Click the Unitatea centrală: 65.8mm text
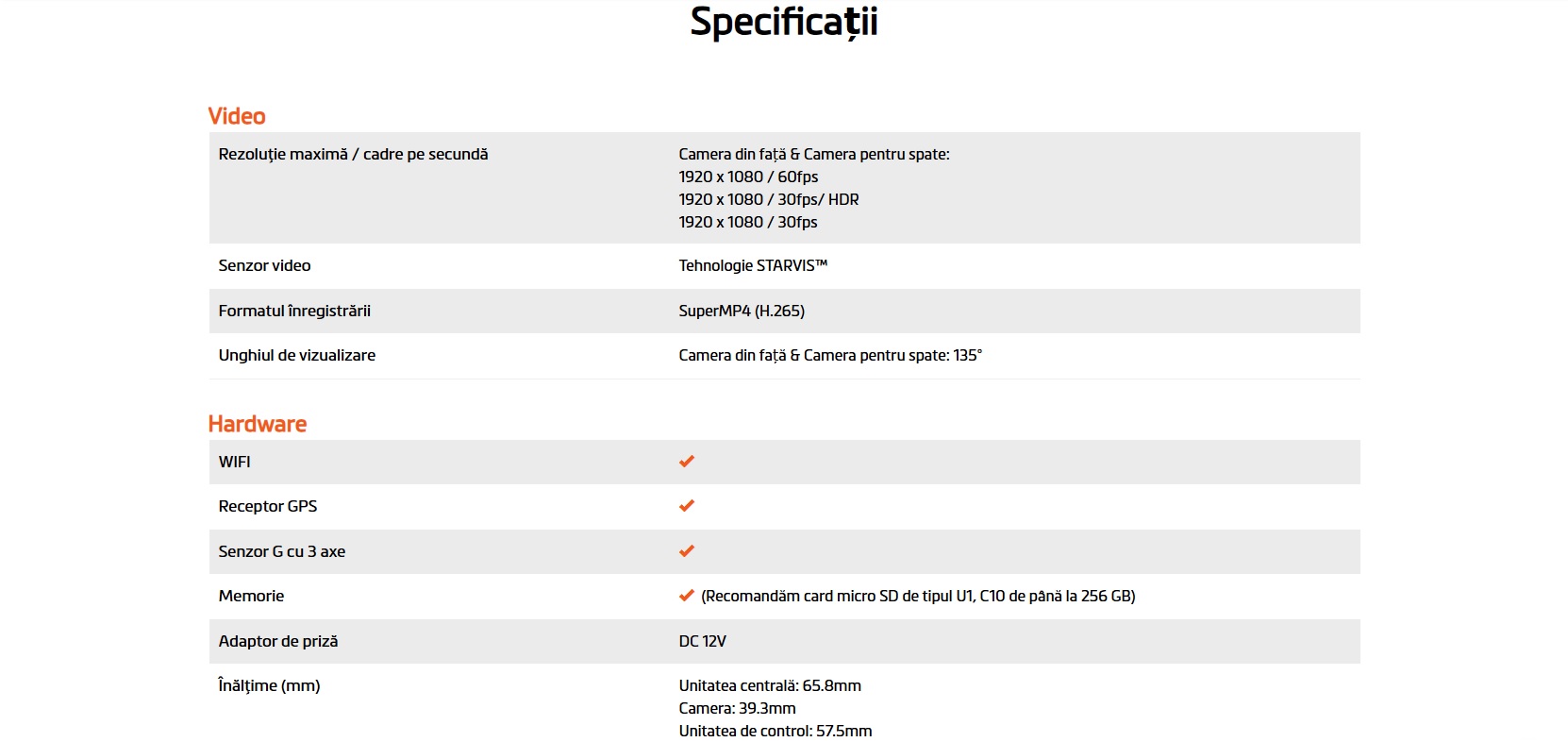This screenshot has width=1568, height=742. pos(770,685)
